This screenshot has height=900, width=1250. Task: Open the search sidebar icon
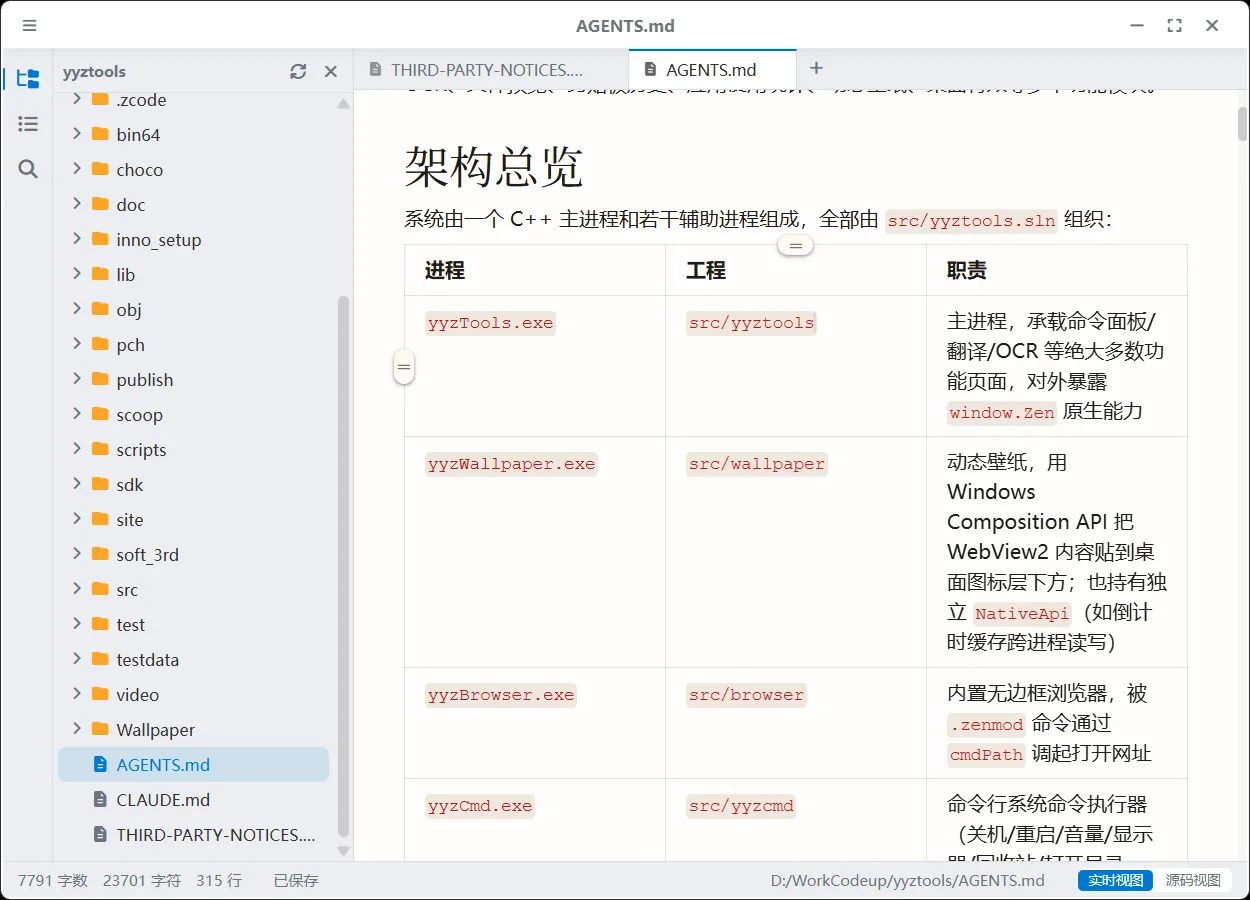(x=28, y=169)
